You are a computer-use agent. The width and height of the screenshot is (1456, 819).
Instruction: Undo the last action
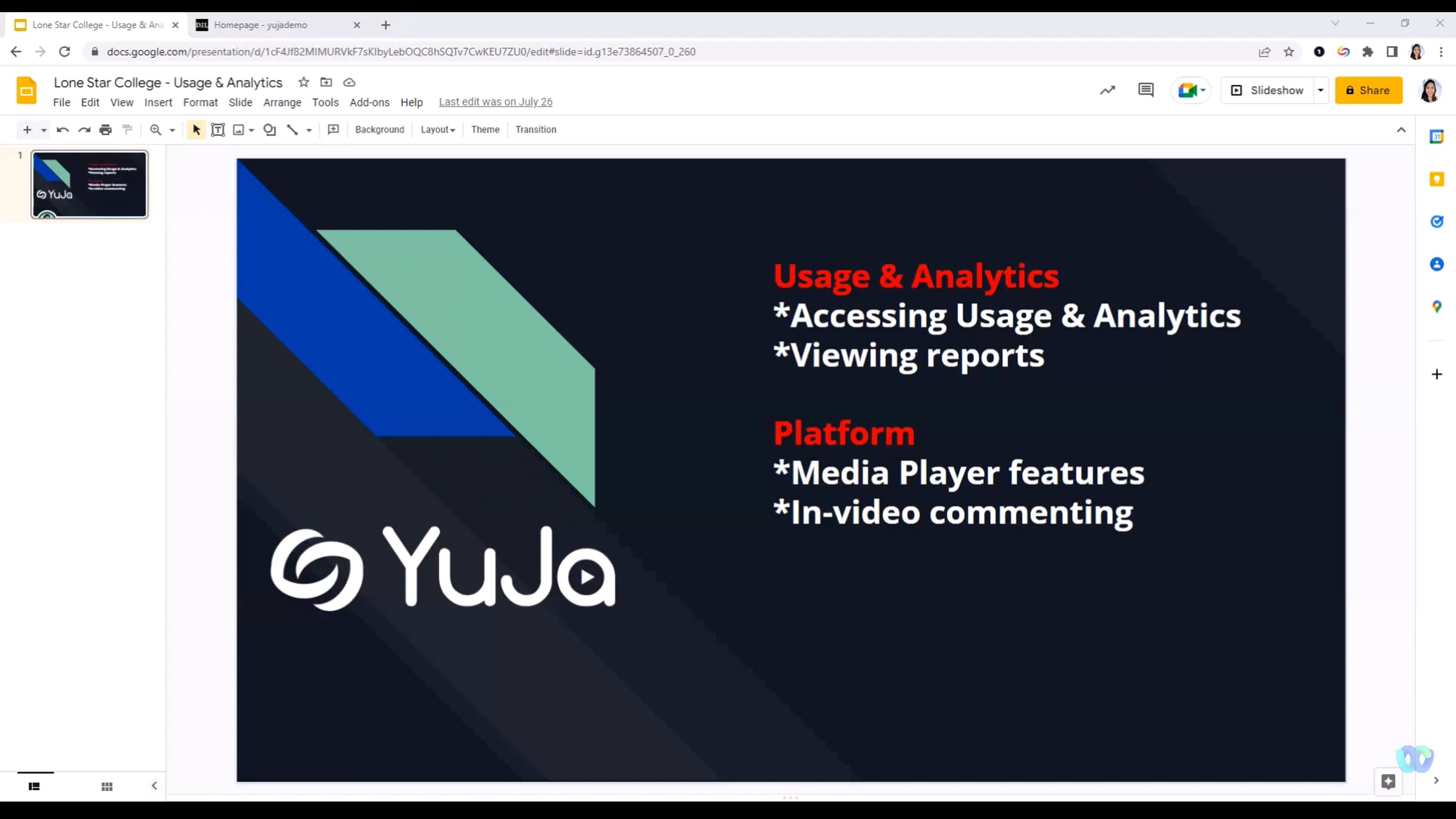coord(62,130)
